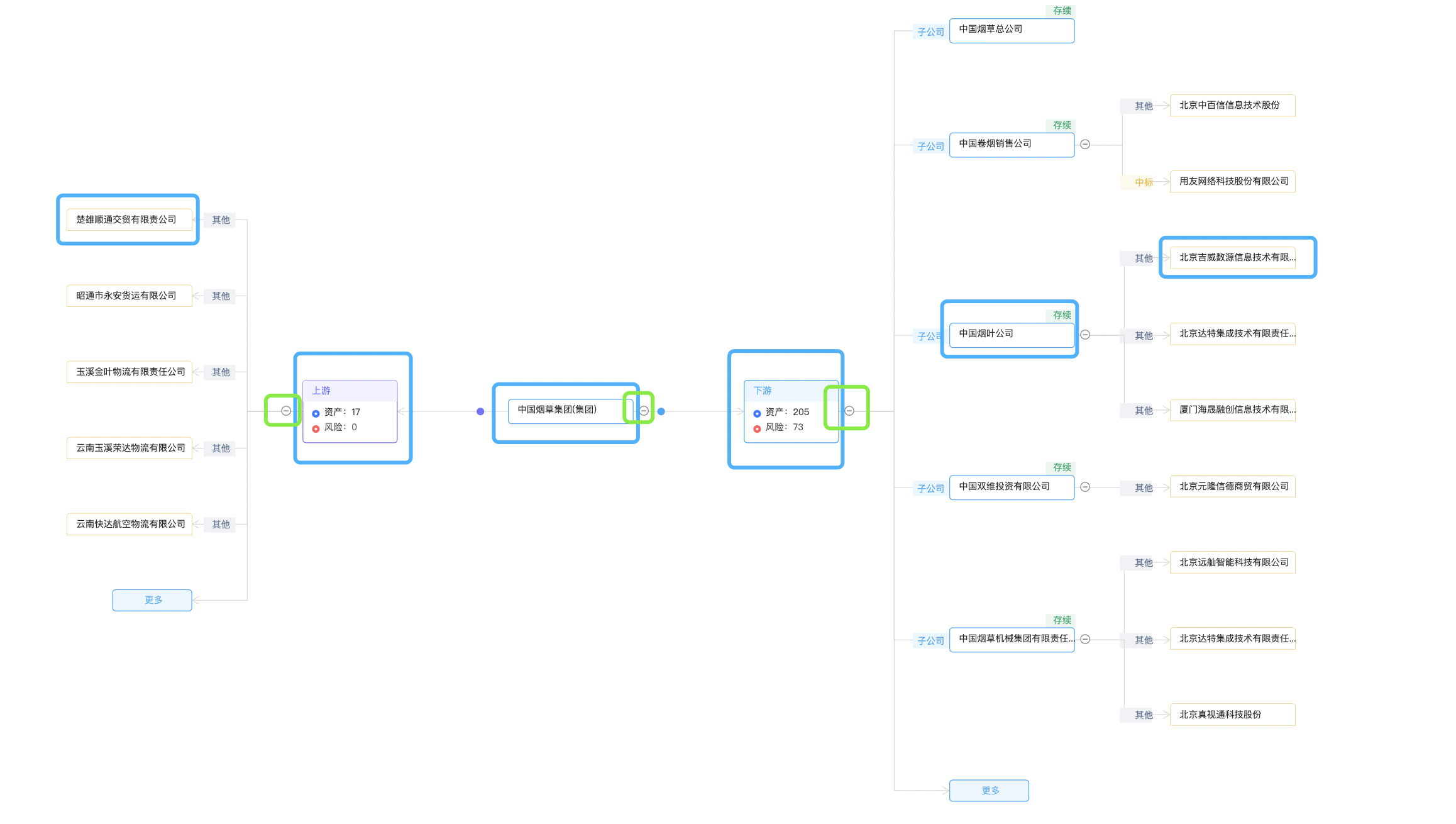The height and width of the screenshot is (824, 1456).
Task: Select the 北京真视通科技股份 node
Action: coord(1233,715)
